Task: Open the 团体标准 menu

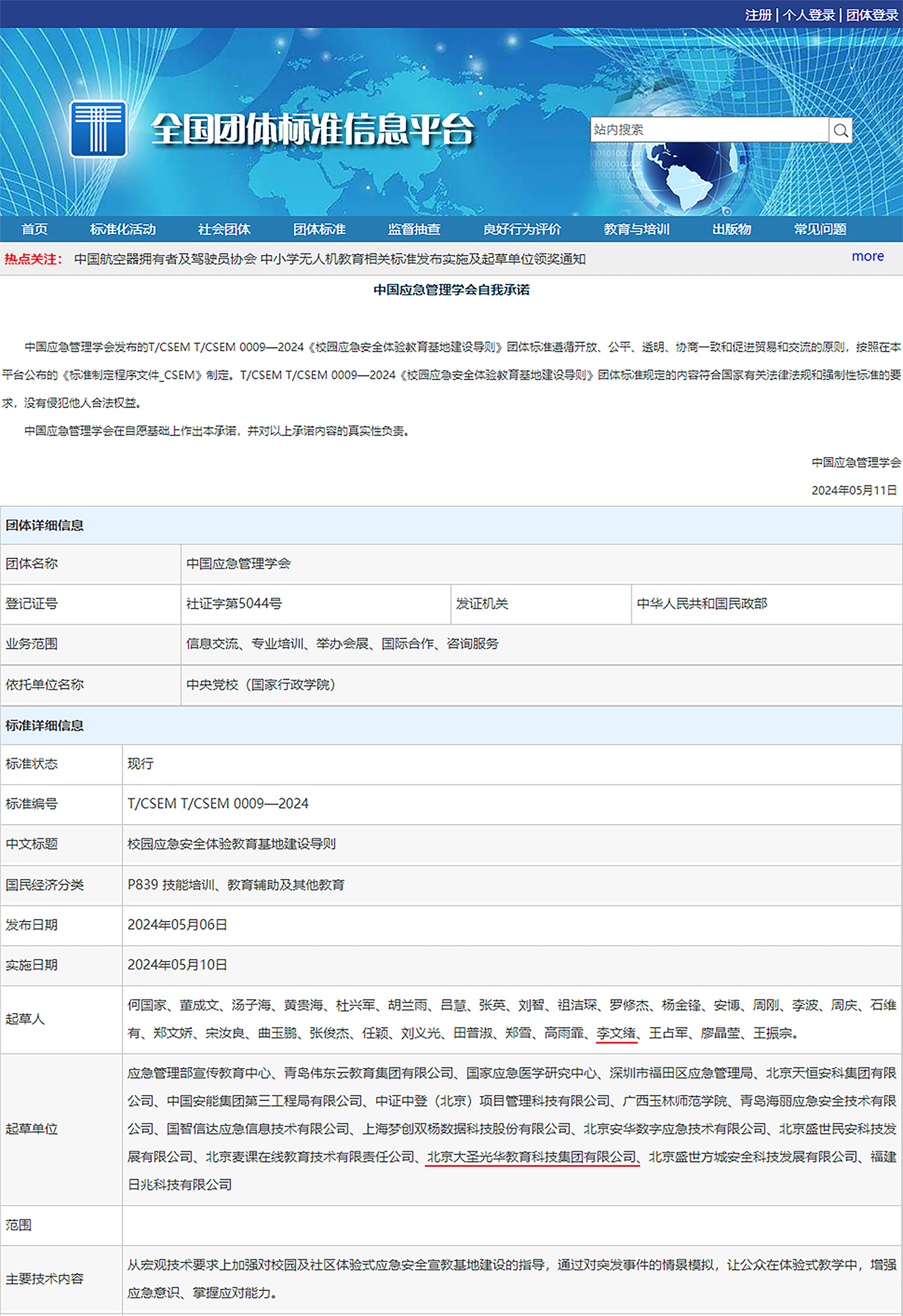Action: 319,229
